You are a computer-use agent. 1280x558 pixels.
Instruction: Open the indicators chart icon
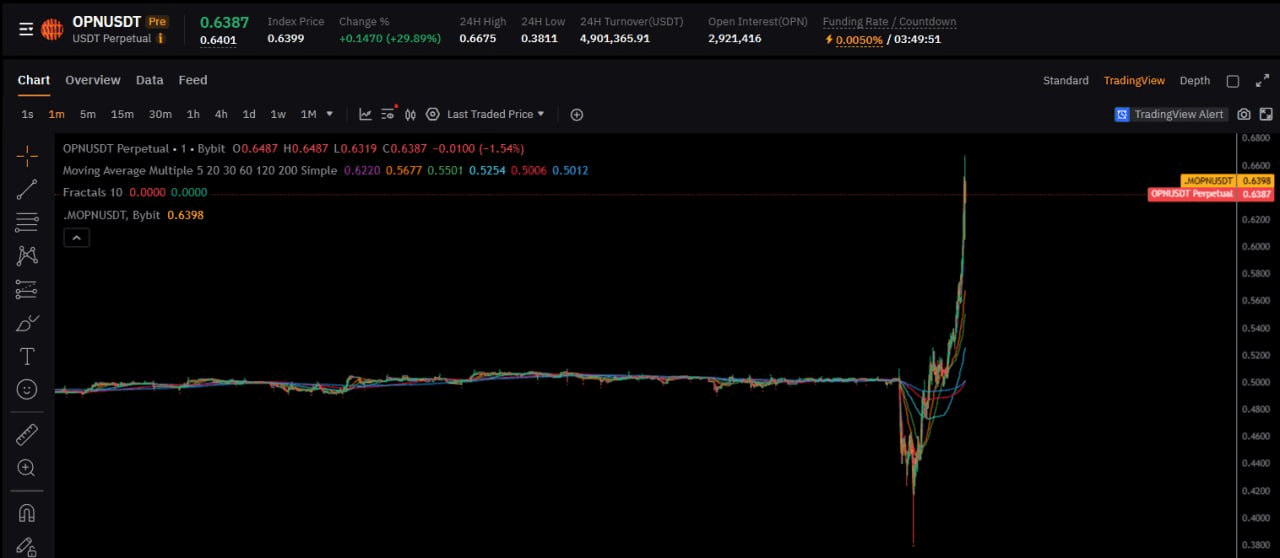coord(365,114)
